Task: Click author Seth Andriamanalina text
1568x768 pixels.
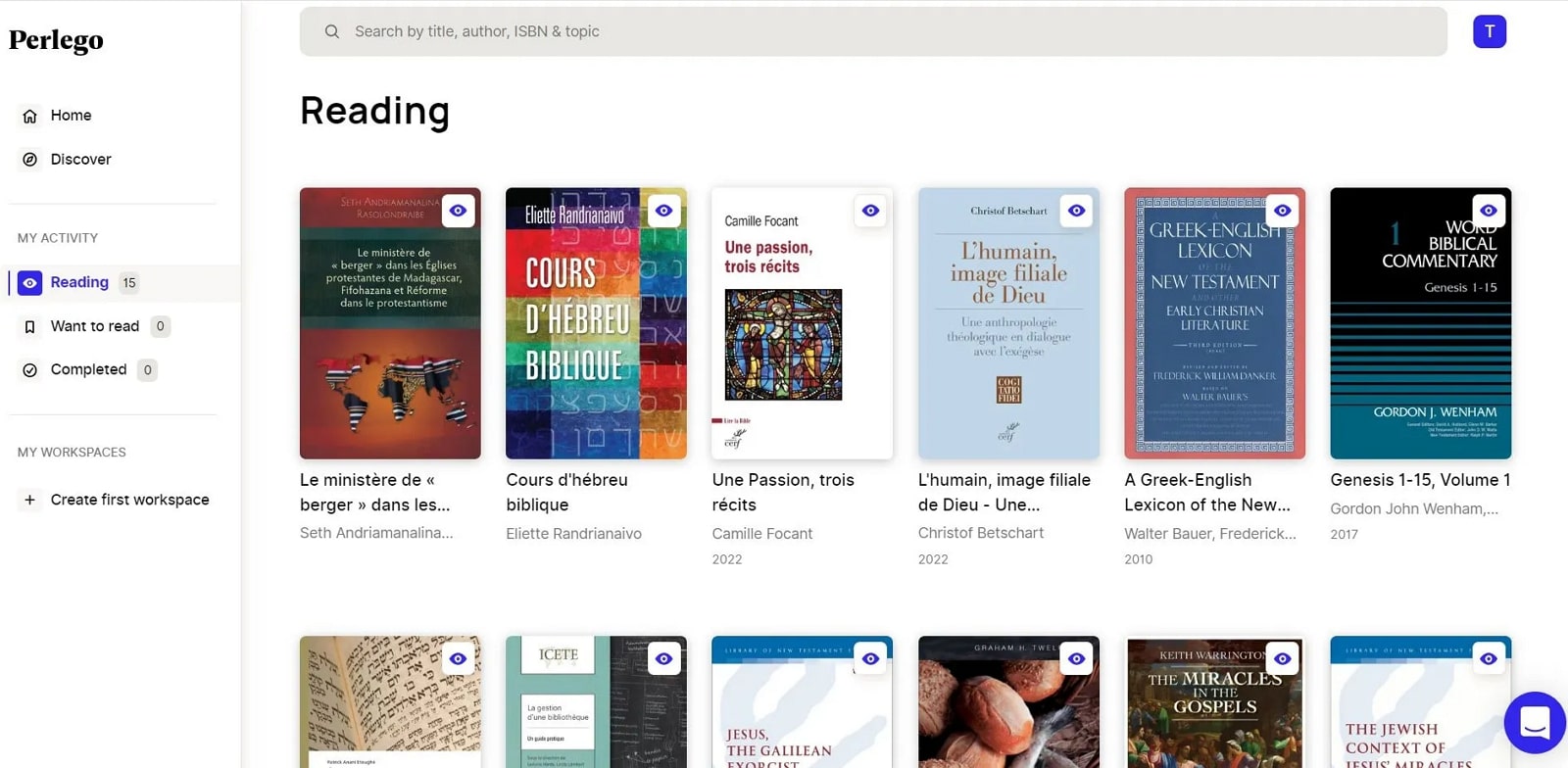Action: (376, 533)
